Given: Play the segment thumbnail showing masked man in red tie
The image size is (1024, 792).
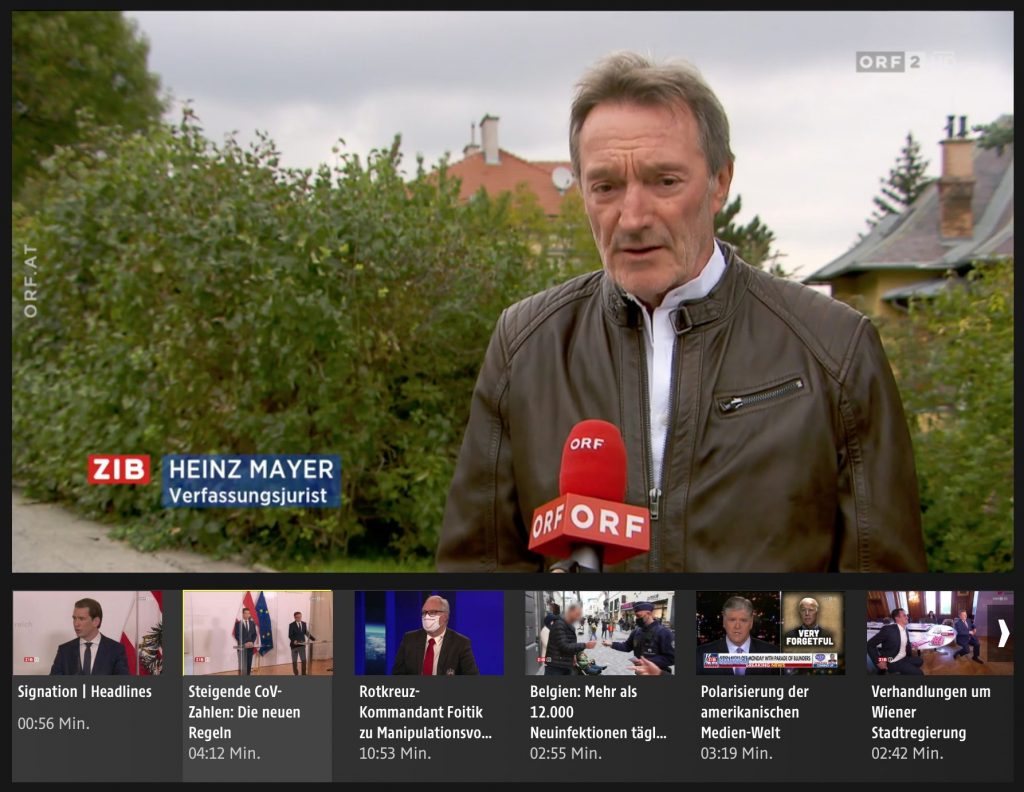Looking at the screenshot, I should (429, 633).
